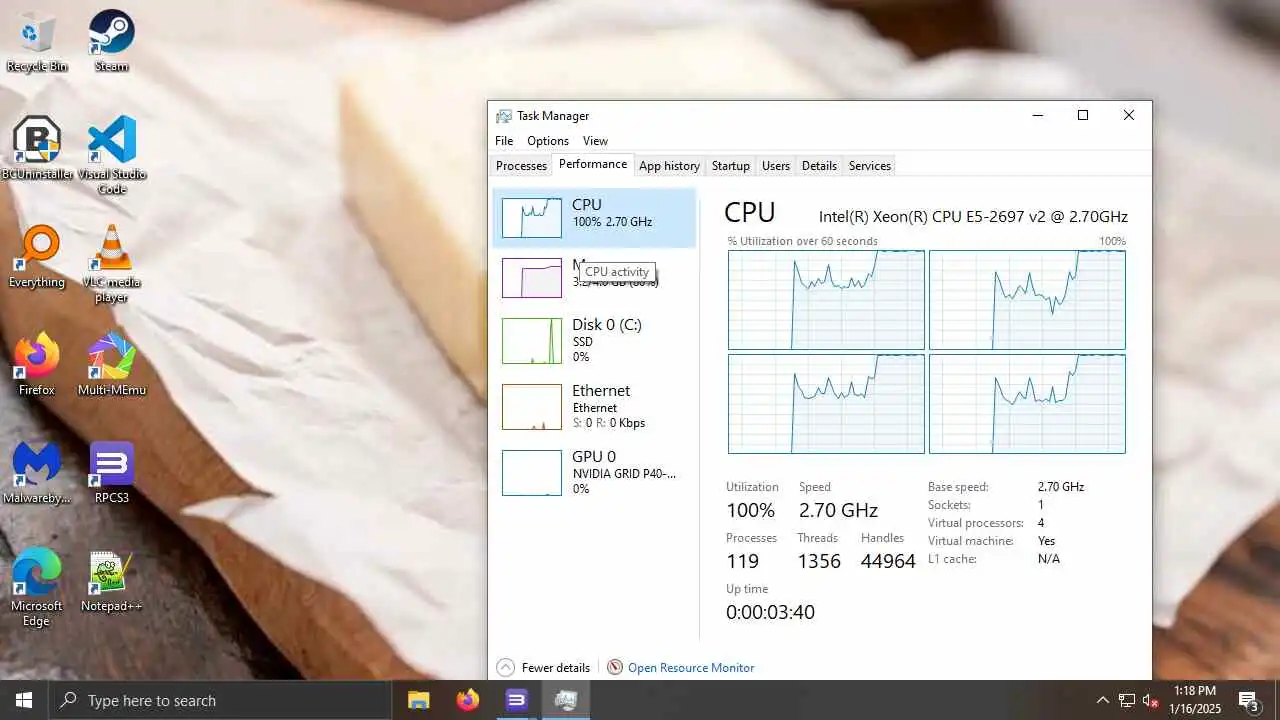Open the Services tab

point(870,166)
